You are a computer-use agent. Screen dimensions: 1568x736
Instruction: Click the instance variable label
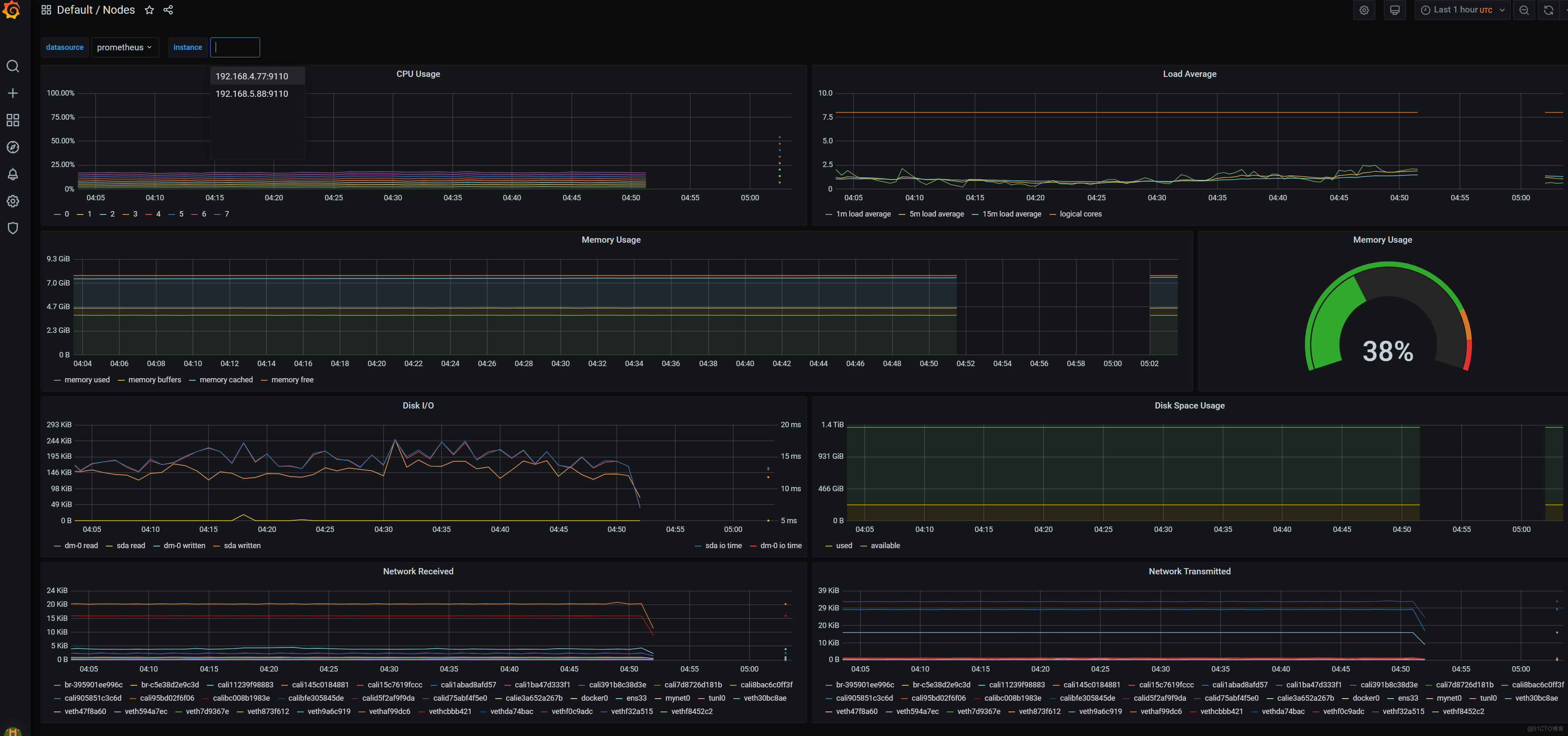pyautogui.click(x=187, y=47)
